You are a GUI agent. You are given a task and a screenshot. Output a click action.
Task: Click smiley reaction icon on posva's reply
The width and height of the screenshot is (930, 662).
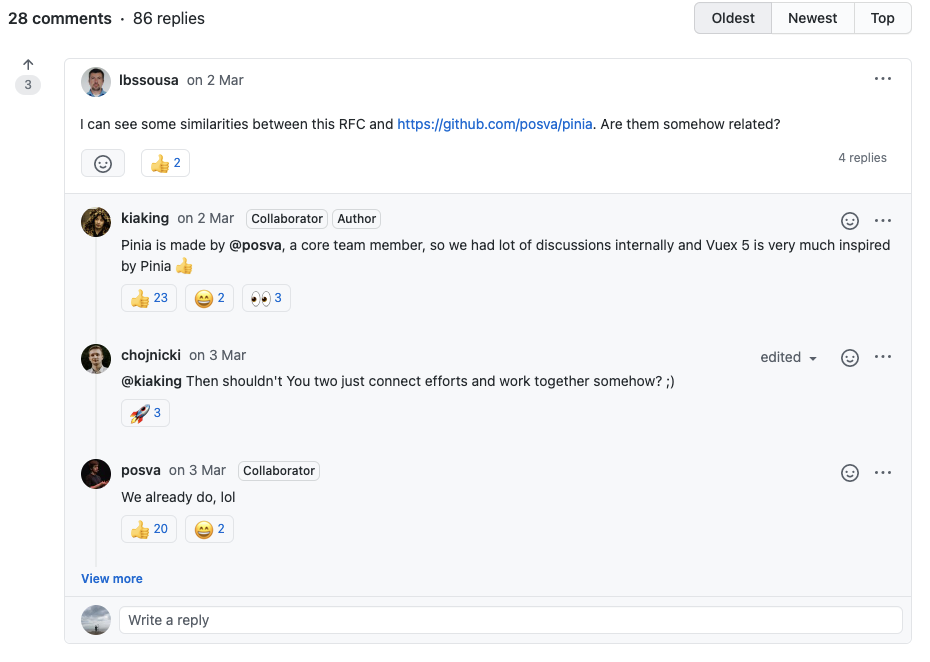(850, 472)
